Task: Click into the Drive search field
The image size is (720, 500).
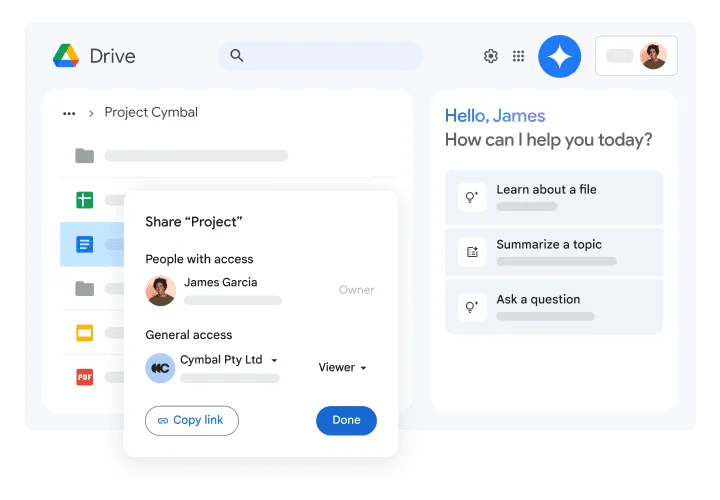Action: pyautogui.click(x=320, y=56)
